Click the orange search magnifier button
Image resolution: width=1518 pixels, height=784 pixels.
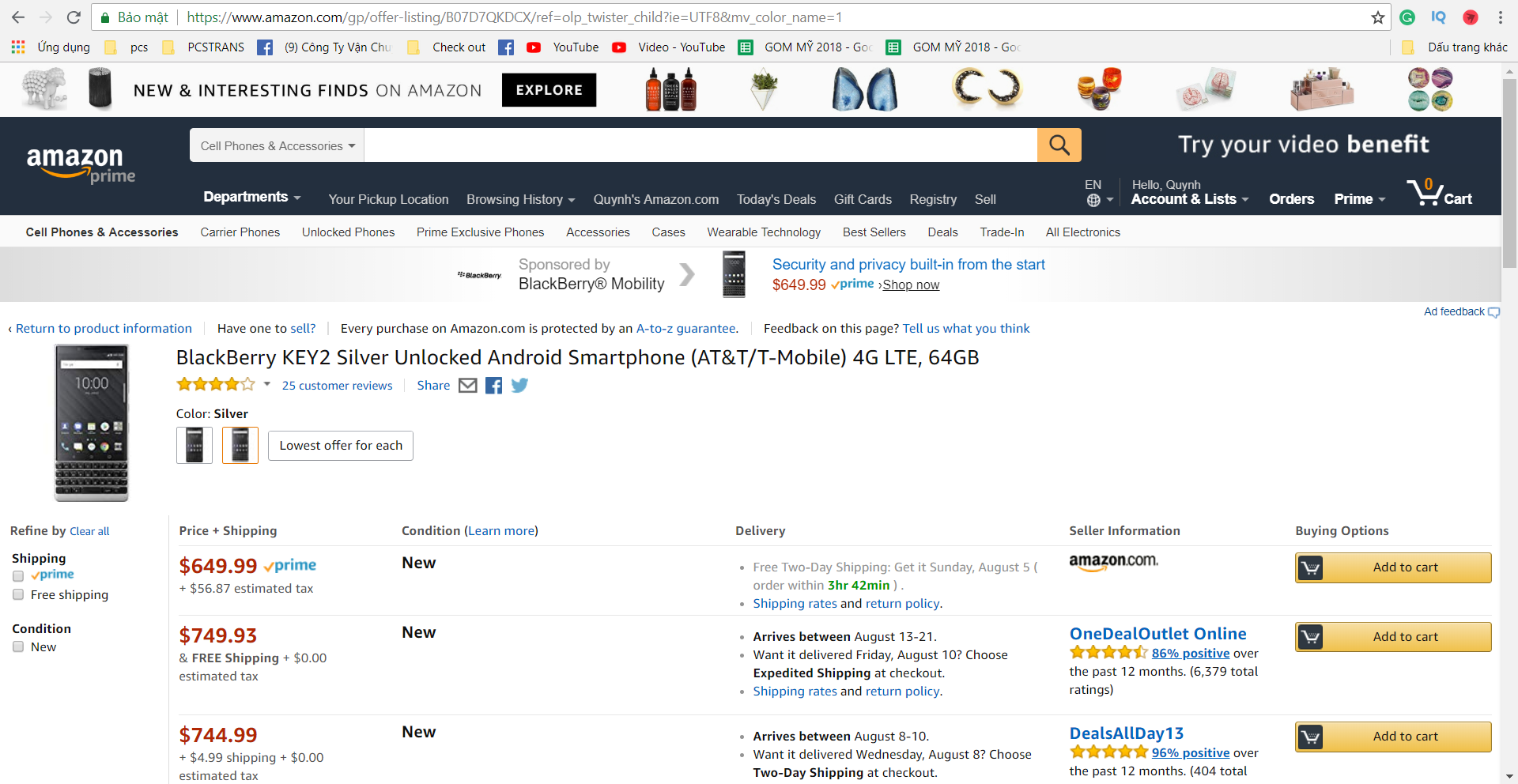(x=1059, y=145)
